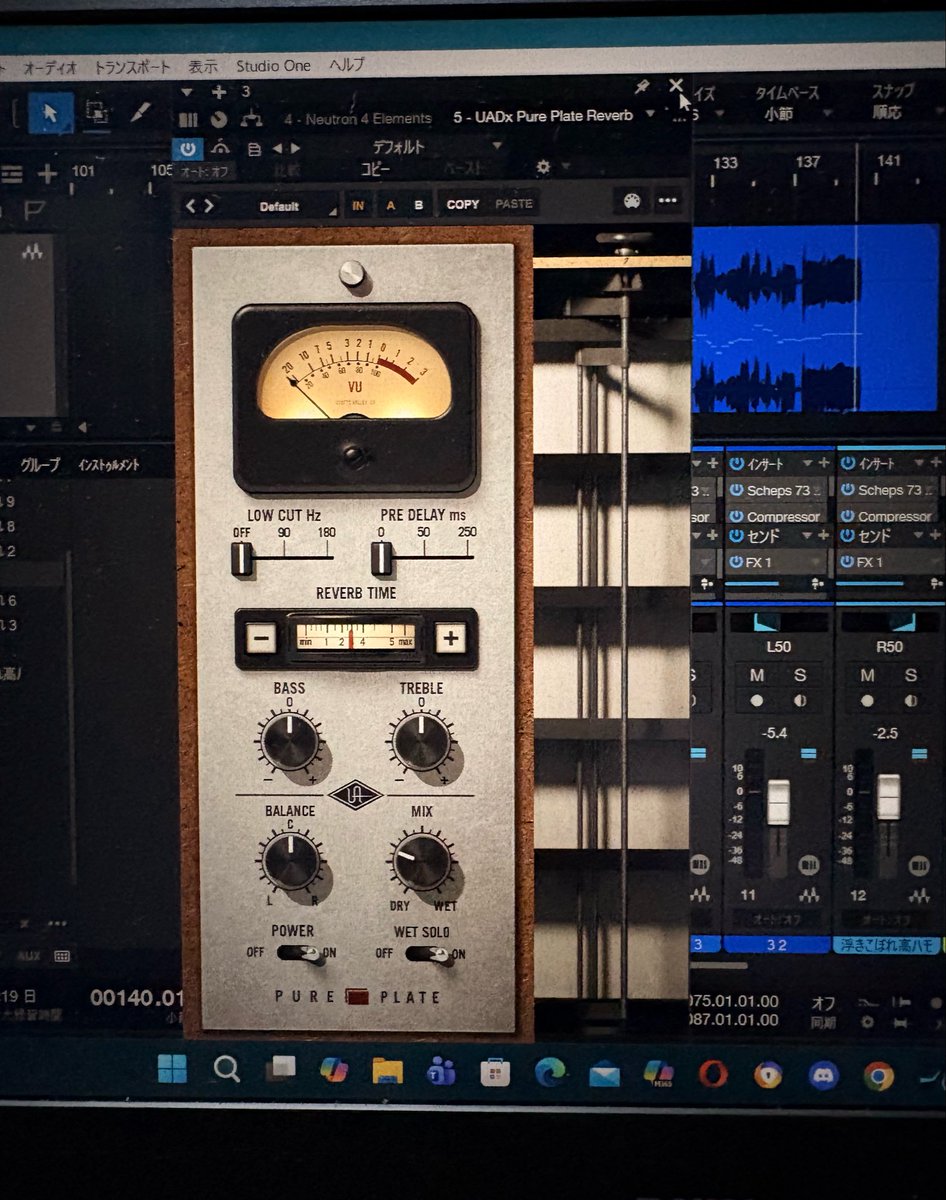This screenshot has height=1200, width=946.
Task: Click the add track plus icon
Action: tap(46, 174)
